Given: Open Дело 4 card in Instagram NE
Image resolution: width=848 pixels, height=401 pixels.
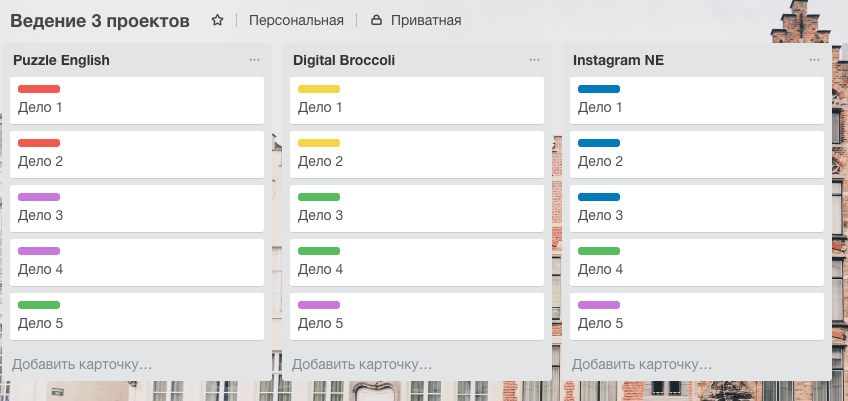Looking at the screenshot, I should click(x=696, y=269).
